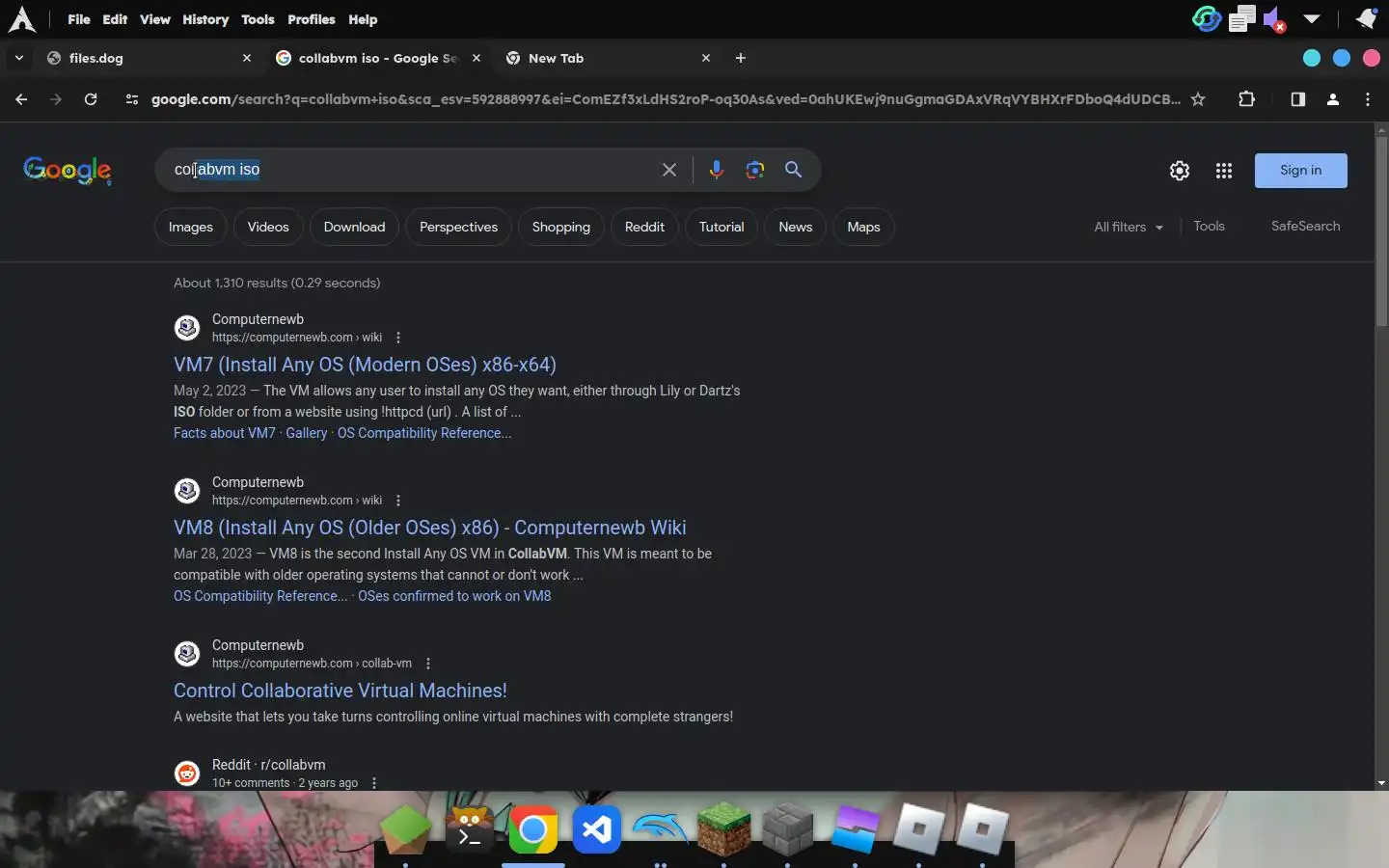Select the News filter chip
The width and height of the screenshot is (1389, 868).
[796, 227]
